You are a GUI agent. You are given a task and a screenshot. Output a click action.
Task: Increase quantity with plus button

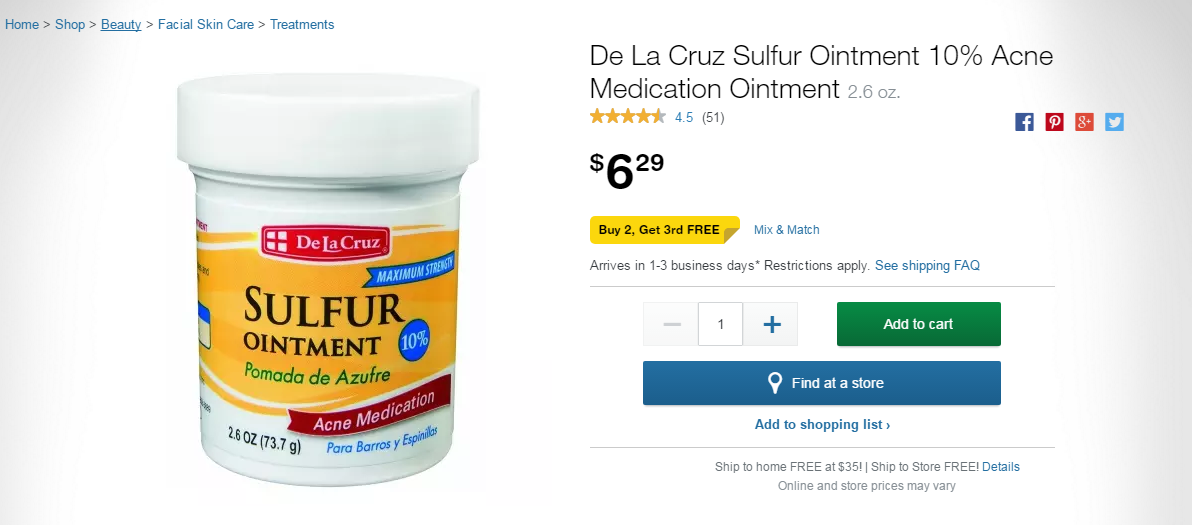tap(771, 324)
